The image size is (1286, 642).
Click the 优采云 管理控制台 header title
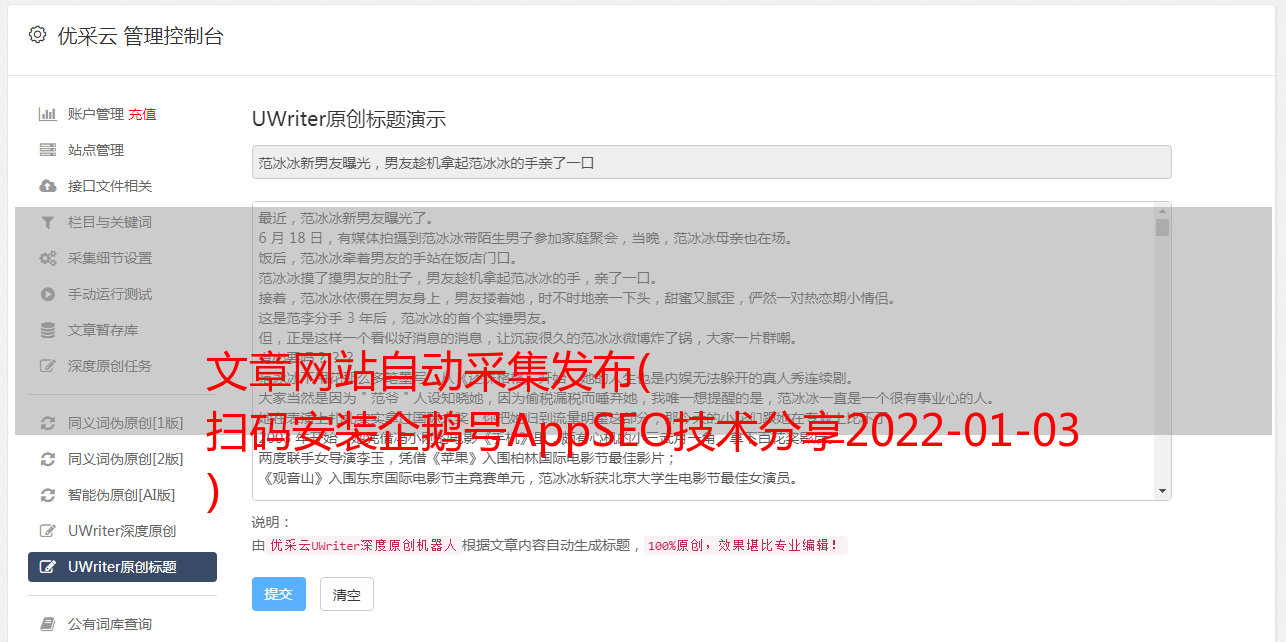[140, 36]
